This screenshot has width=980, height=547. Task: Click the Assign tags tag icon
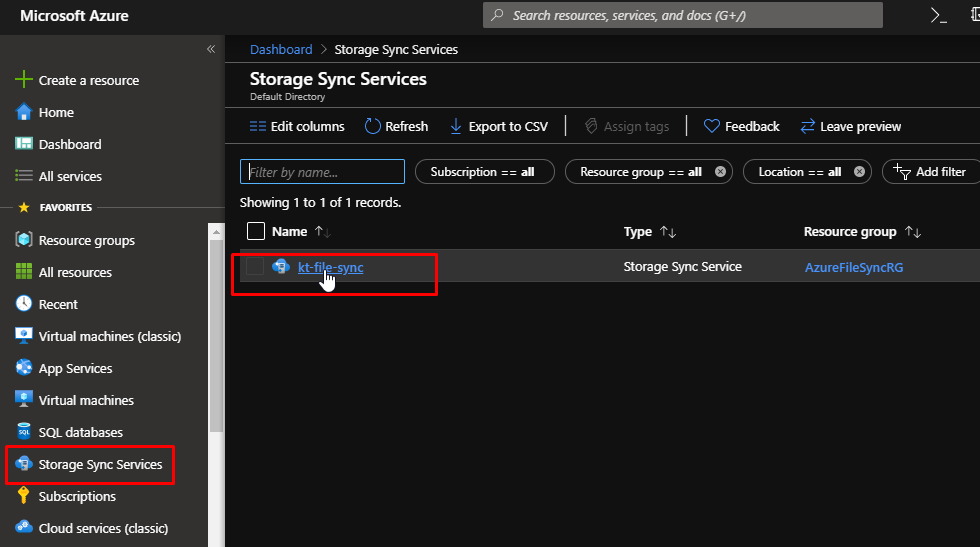click(591, 126)
